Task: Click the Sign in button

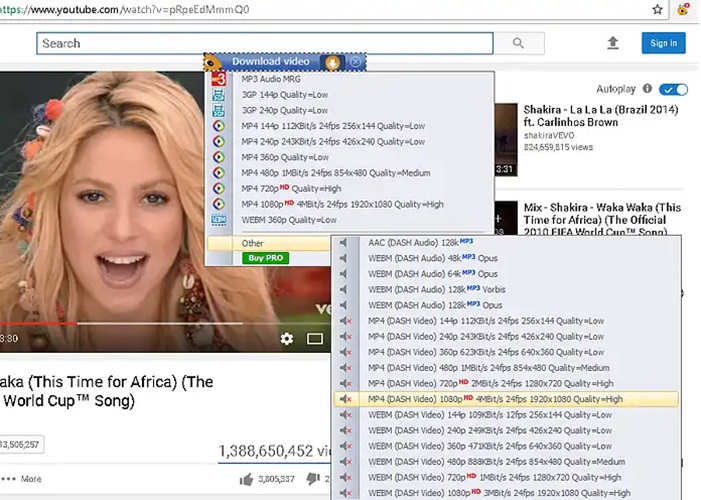Action: [663, 43]
